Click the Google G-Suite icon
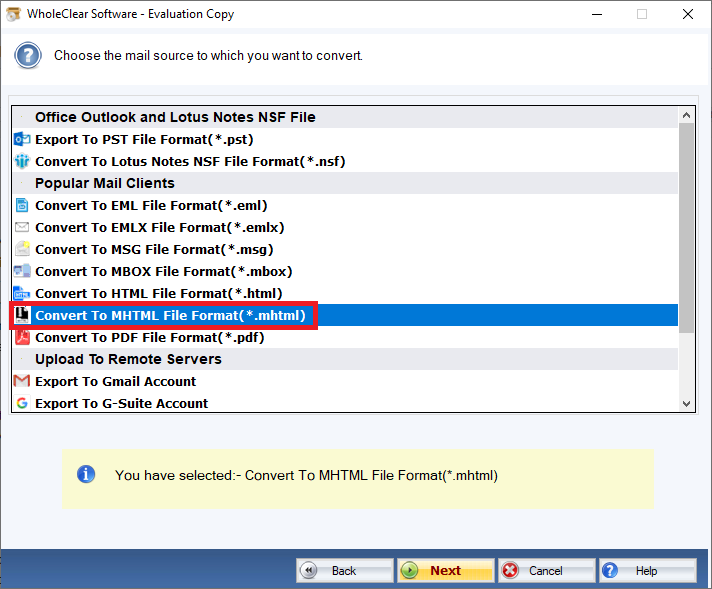Image resolution: width=712 pixels, height=589 pixels. [x=22, y=403]
